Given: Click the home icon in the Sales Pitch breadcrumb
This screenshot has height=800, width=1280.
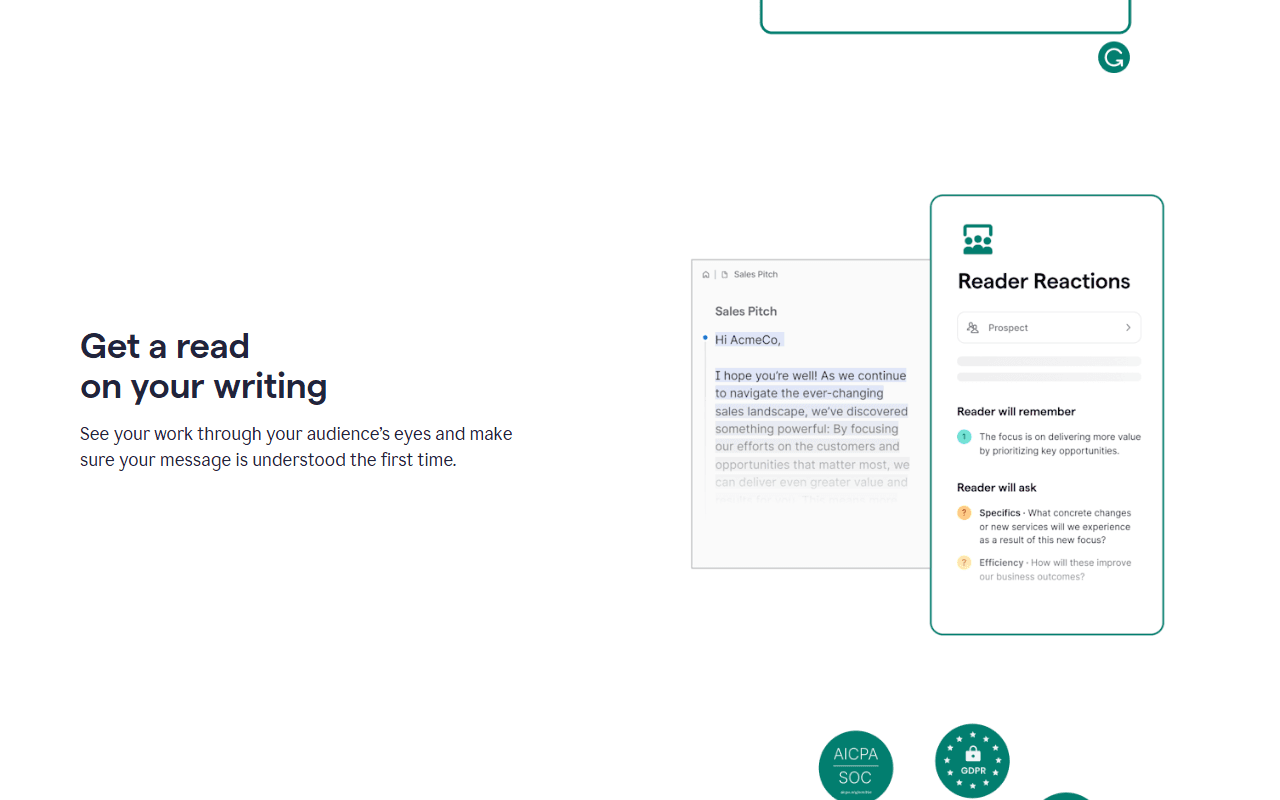Looking at the screenshot, I should pos(706,274).
